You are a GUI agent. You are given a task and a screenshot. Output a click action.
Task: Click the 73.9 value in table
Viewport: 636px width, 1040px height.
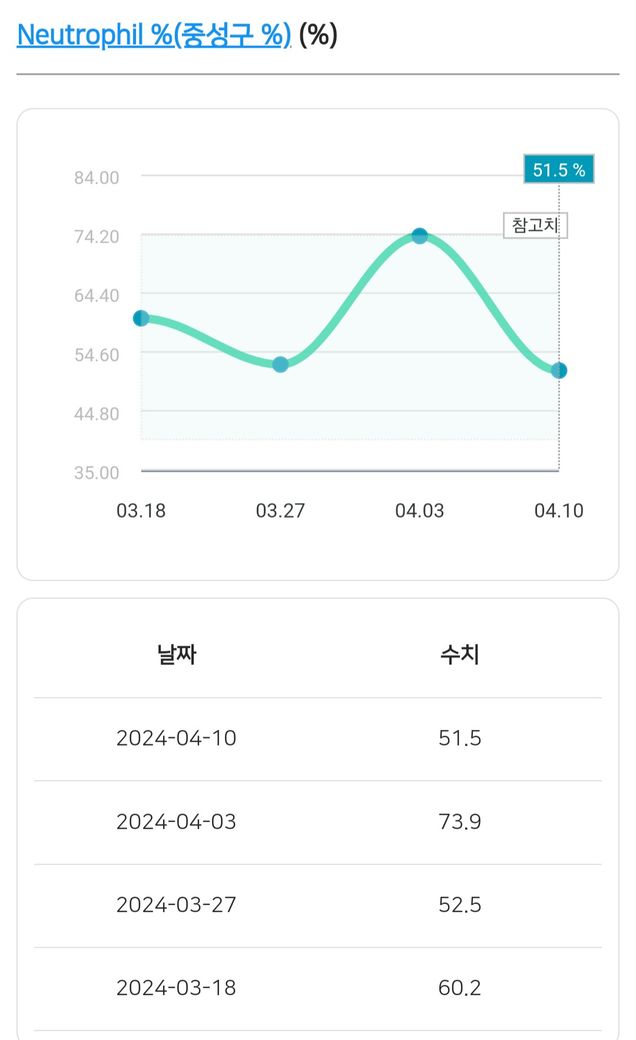(460, 822)
